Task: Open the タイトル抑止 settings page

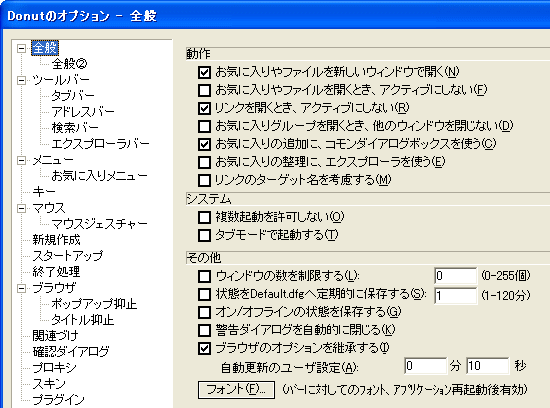Action: click(x=82, y=320)
